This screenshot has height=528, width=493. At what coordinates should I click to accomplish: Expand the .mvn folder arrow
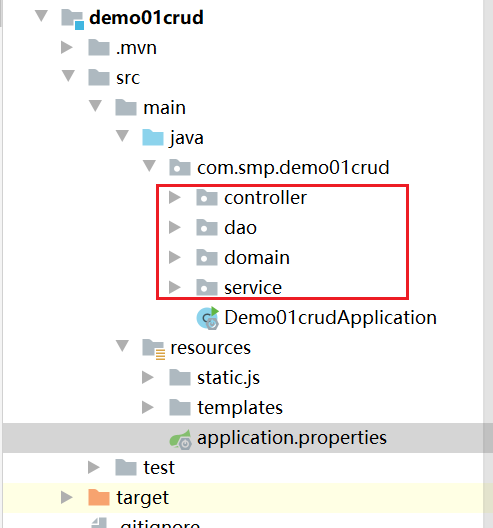coord(67,47)
